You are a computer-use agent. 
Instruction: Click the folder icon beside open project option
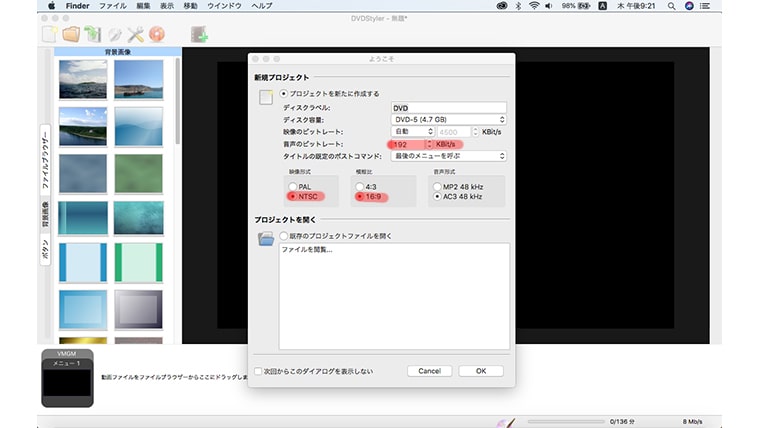(266, 239)
